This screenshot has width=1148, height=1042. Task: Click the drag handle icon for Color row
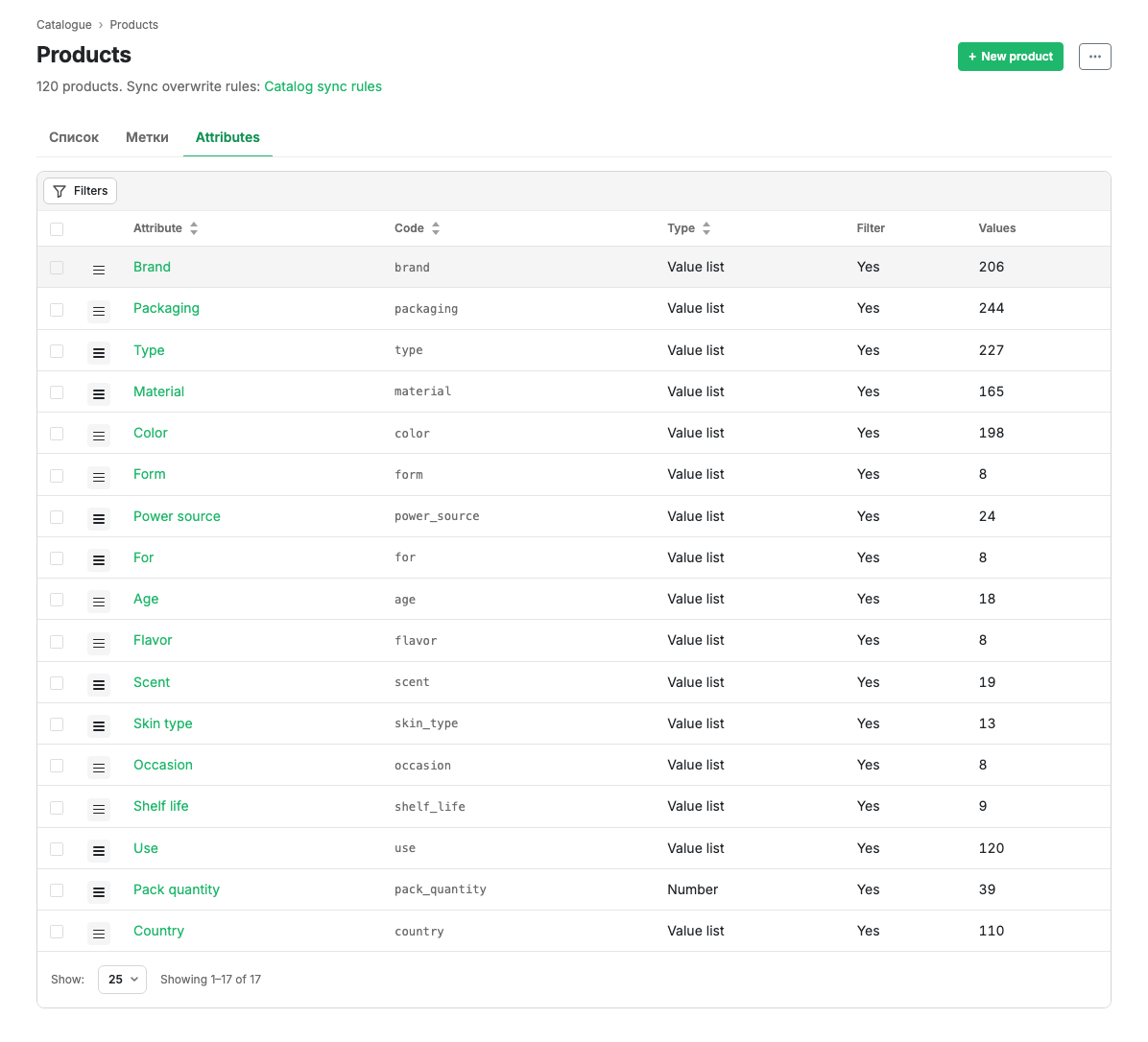click(99, 436)
